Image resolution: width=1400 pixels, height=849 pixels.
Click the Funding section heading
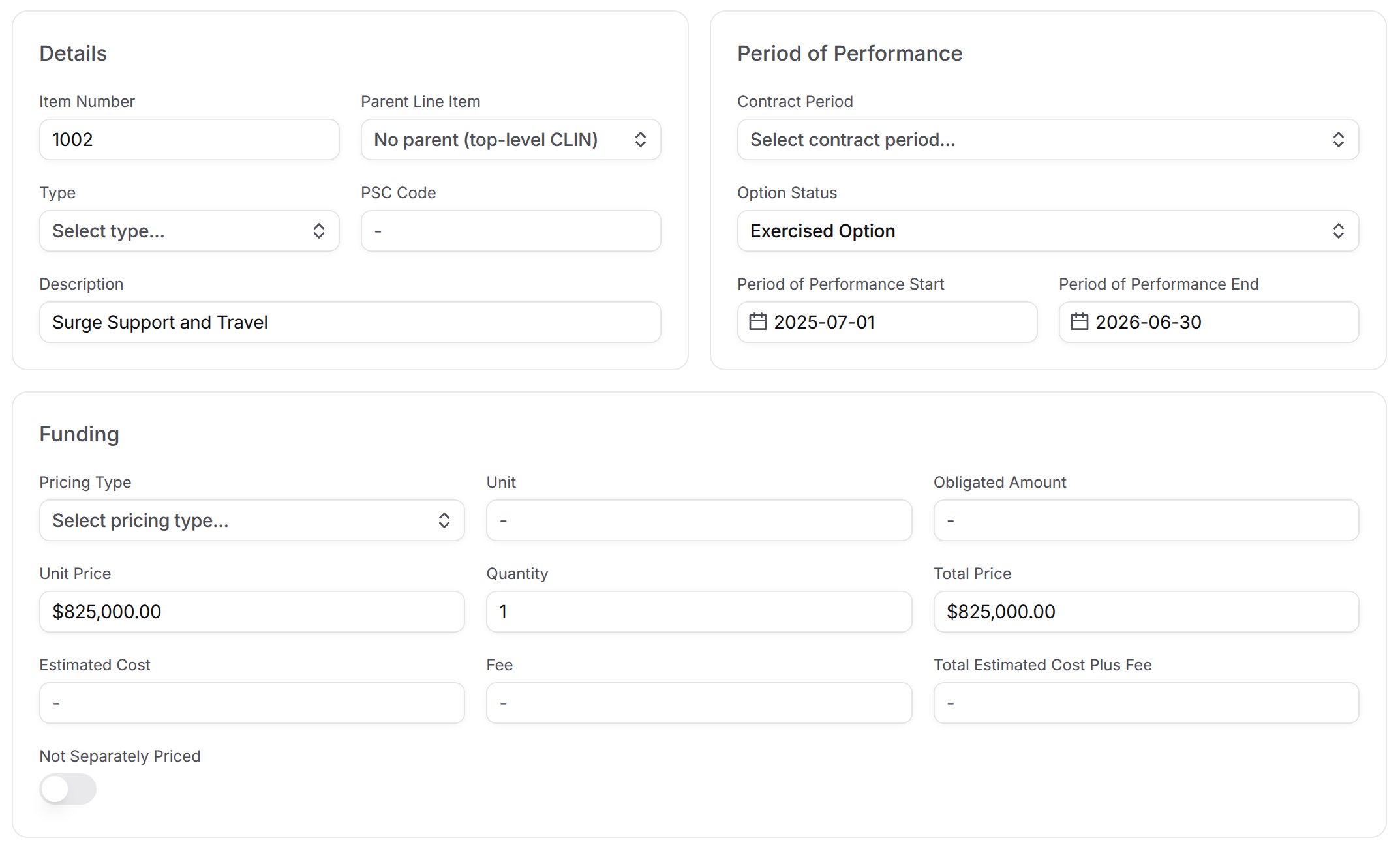(80, 434)
